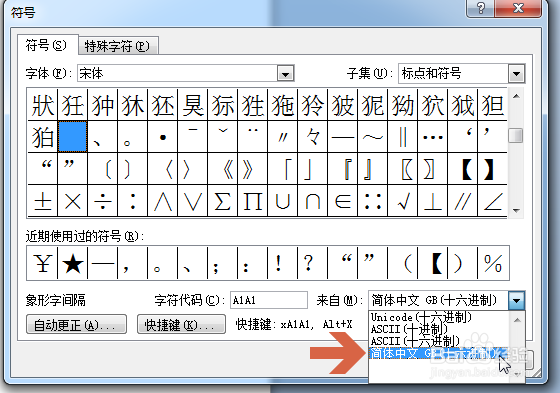
Task: Choose the character 狙 in the first row
Action: click(x=492, y=105)
